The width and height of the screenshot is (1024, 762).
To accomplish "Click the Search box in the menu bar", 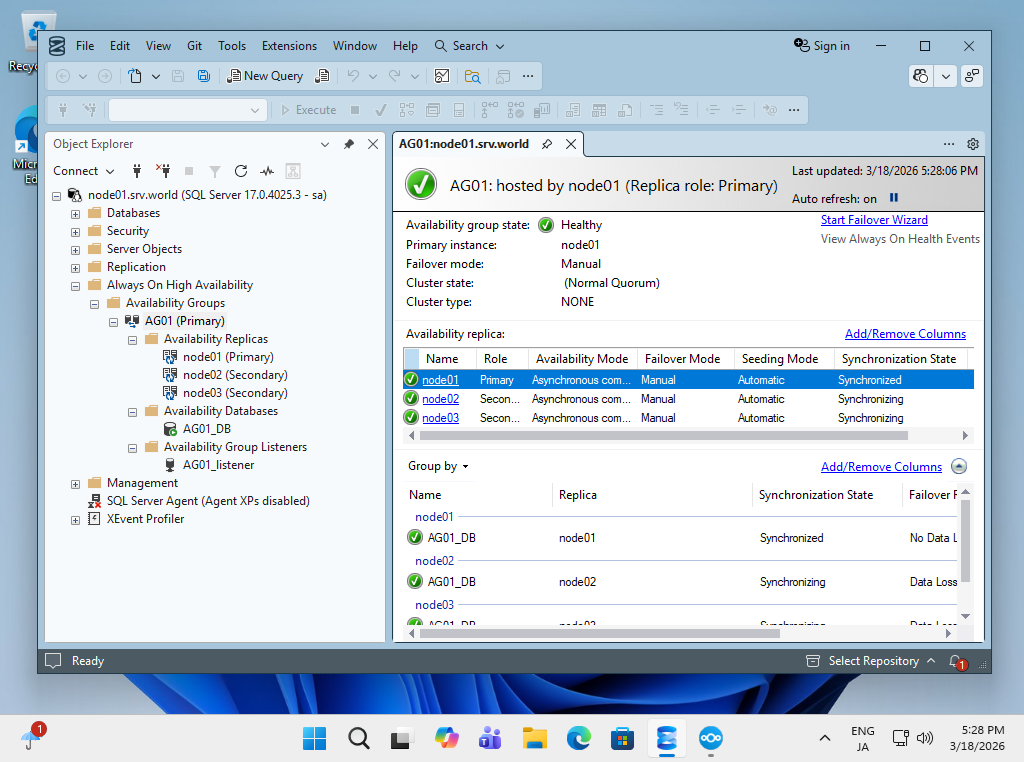I will pyautogui.click(x=470, y=46).
